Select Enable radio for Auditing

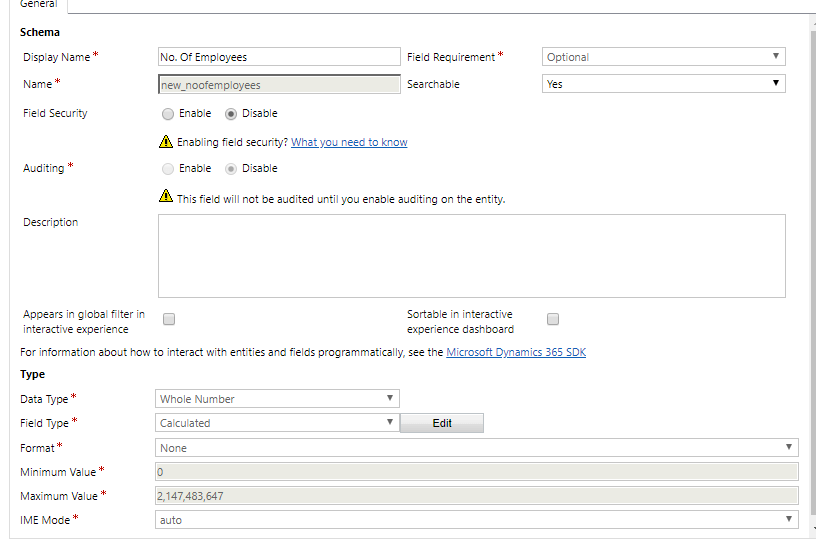pyautogui.click(x=168, y=169)
